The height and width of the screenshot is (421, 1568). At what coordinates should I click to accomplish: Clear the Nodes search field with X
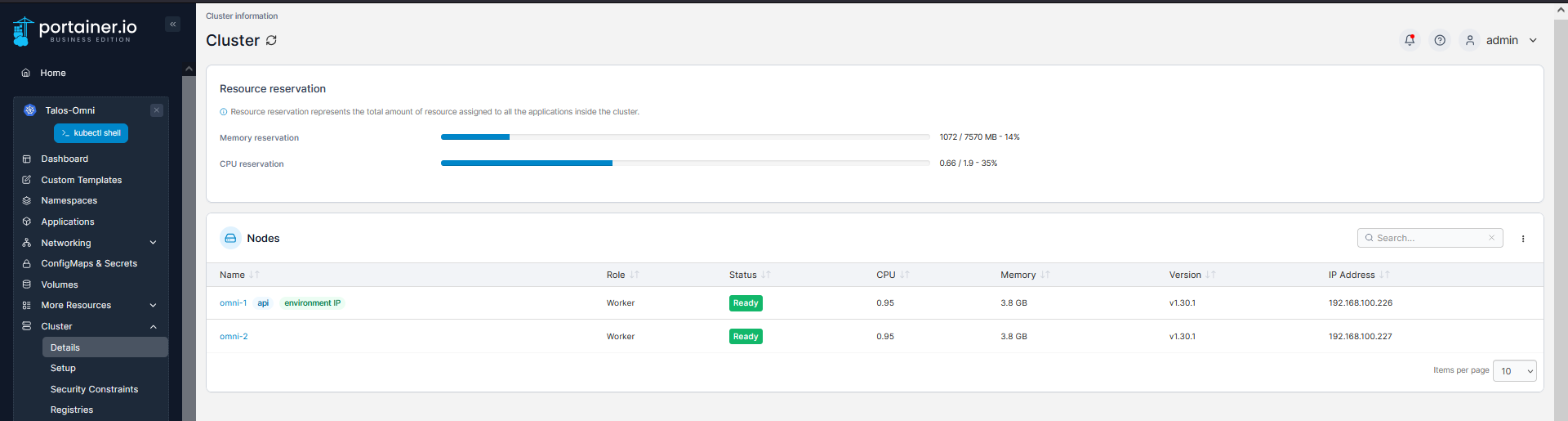click(x=1491, y=238)
